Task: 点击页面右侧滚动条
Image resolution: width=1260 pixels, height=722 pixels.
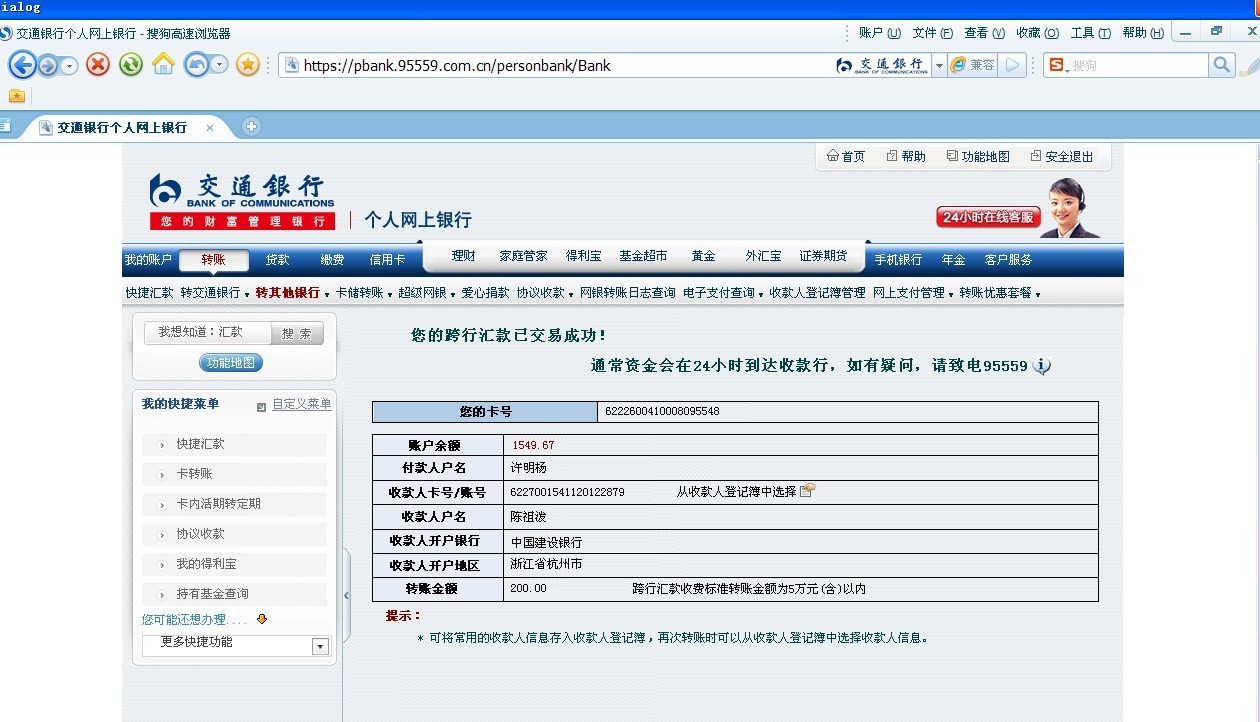Action: click(1253, 400)
